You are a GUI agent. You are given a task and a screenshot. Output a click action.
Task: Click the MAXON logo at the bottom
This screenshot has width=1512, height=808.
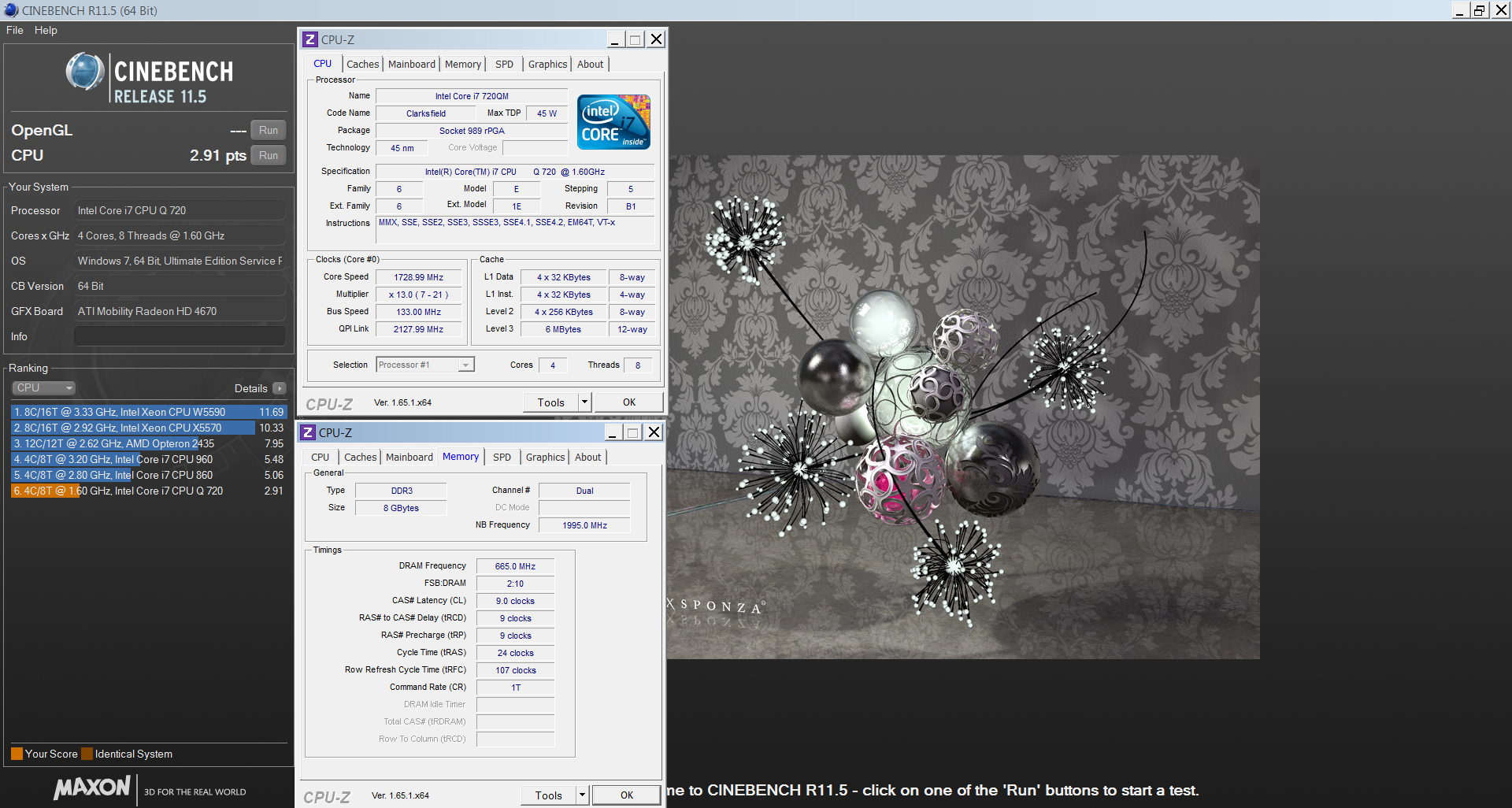coord(92,788)
